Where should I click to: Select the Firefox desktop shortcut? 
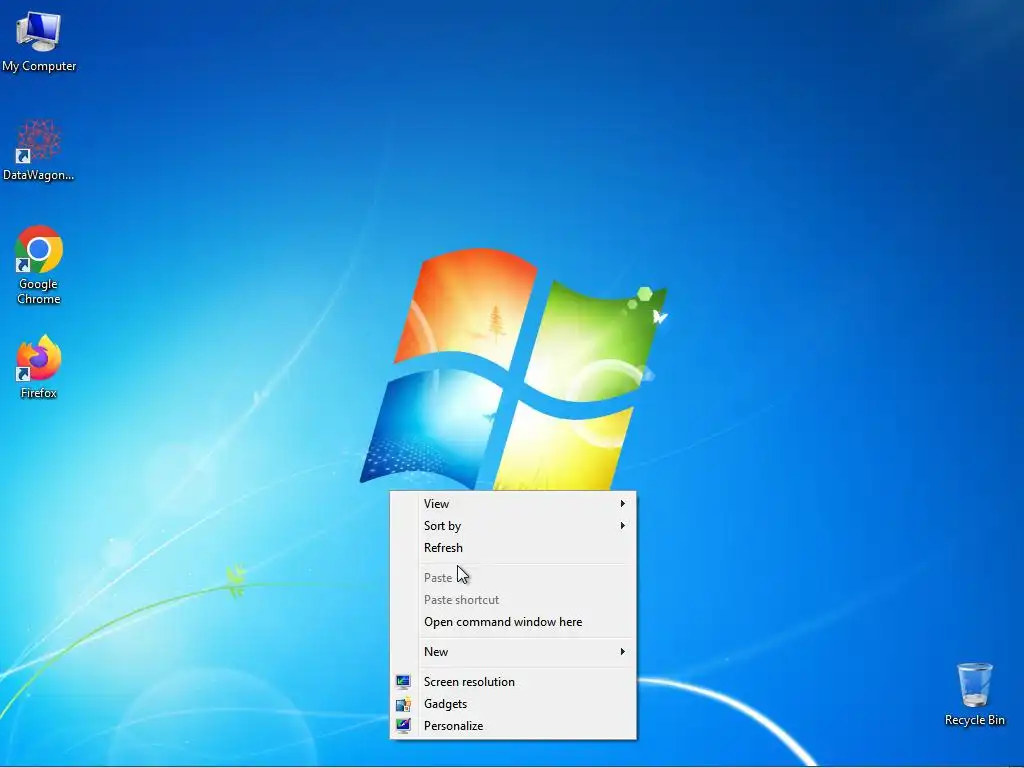point(39,367)
